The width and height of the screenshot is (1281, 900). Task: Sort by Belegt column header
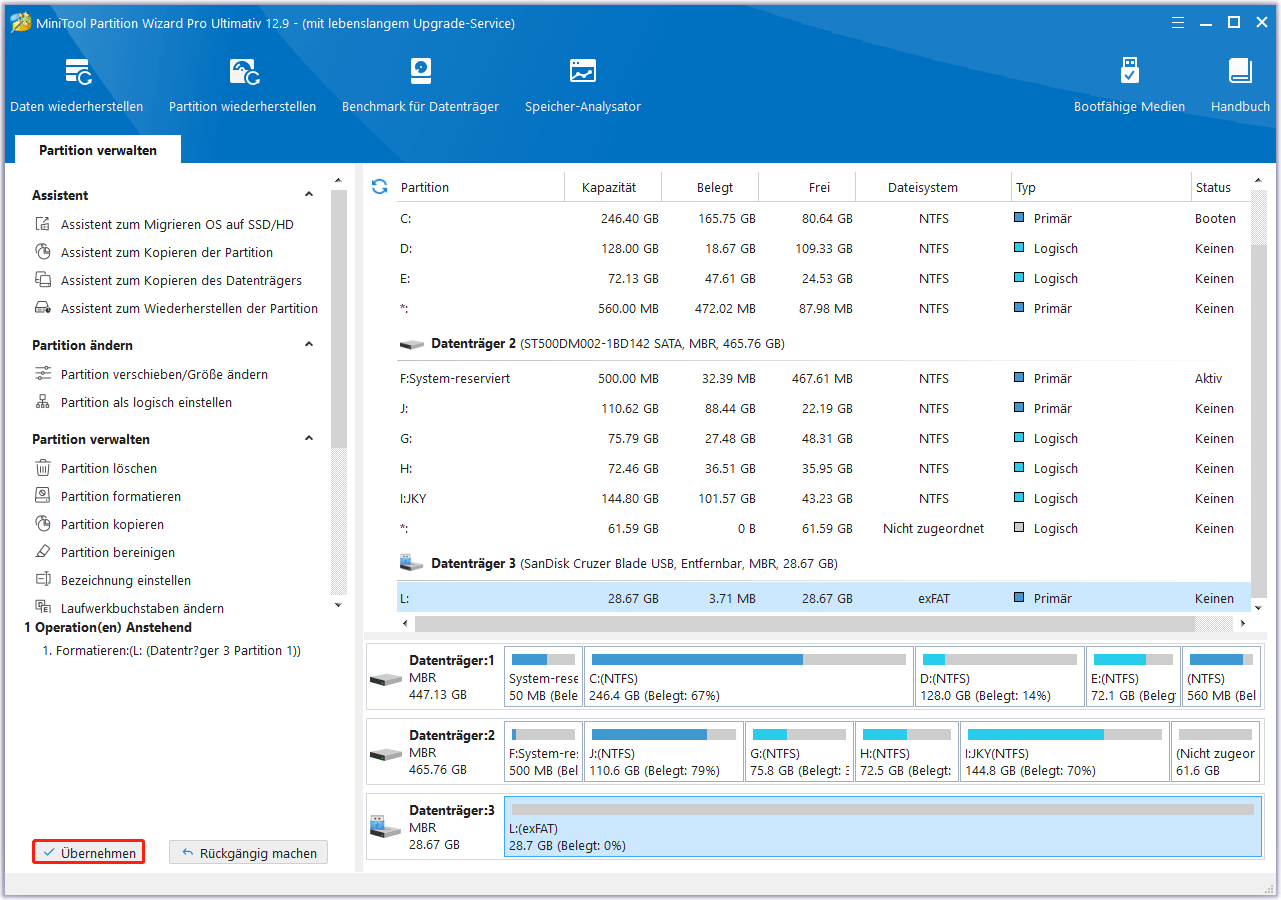point(711,187)
